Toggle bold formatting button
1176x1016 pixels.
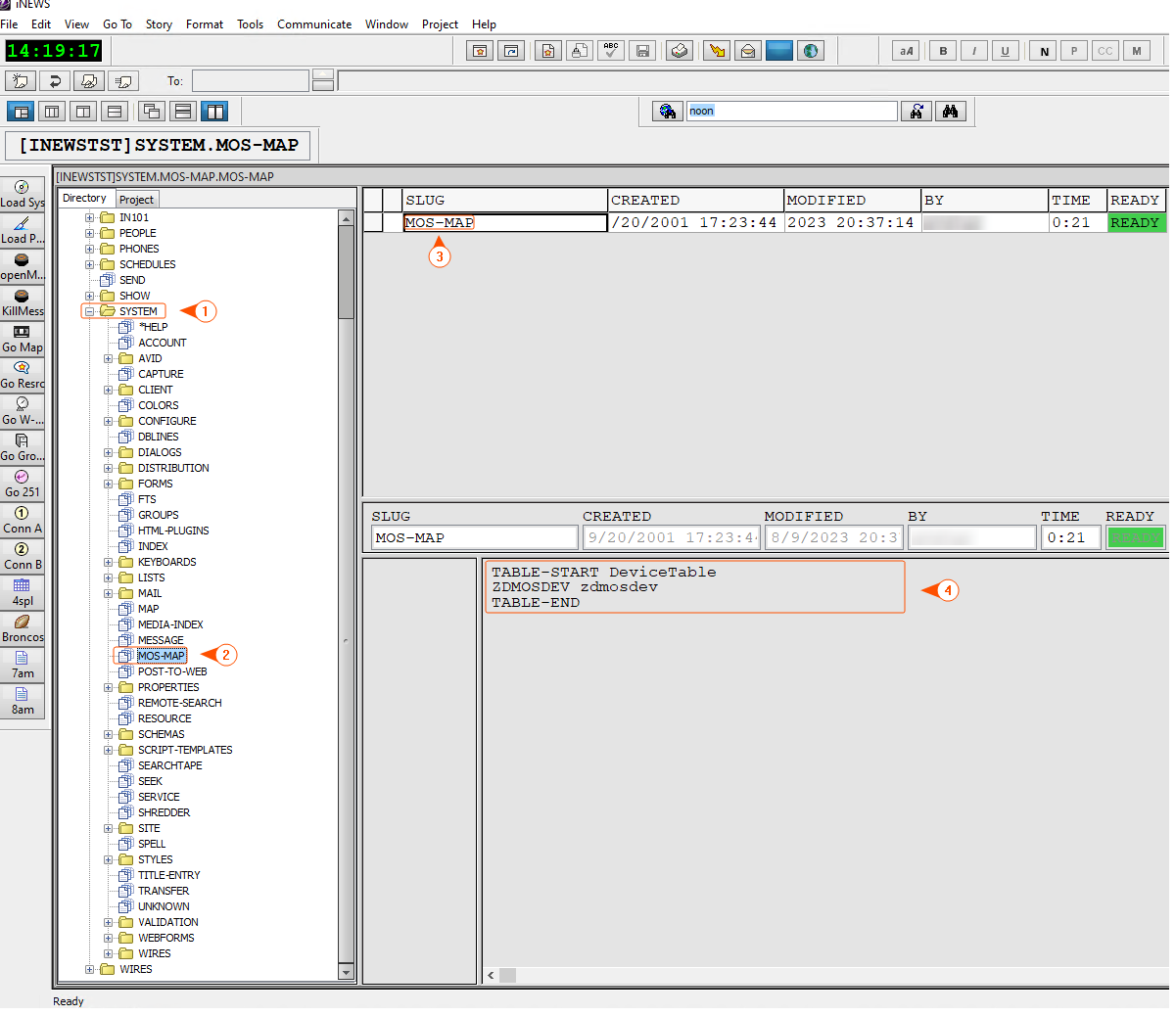click(943, 51)
